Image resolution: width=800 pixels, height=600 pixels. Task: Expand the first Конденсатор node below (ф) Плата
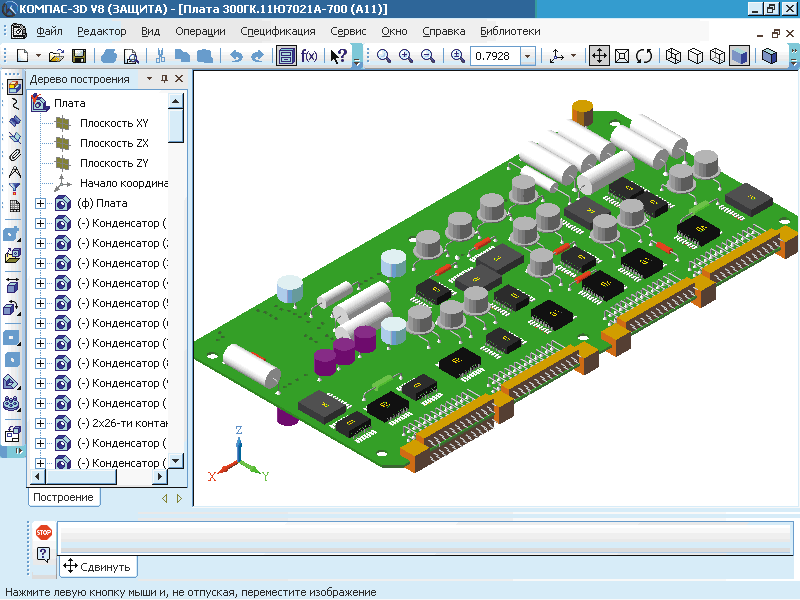click(x=40, y=223)
